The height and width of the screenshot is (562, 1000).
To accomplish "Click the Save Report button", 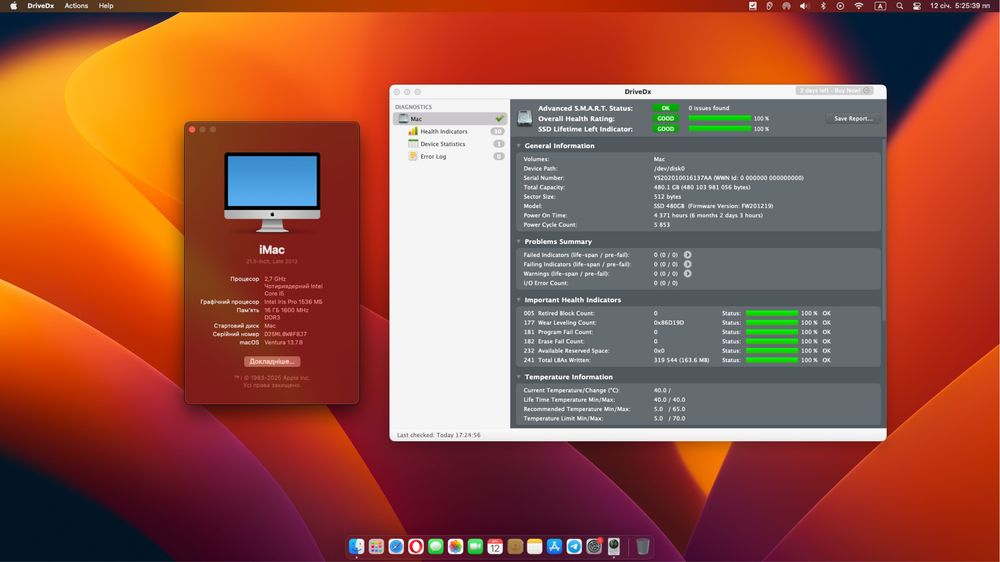I will (x=853, y=119).
